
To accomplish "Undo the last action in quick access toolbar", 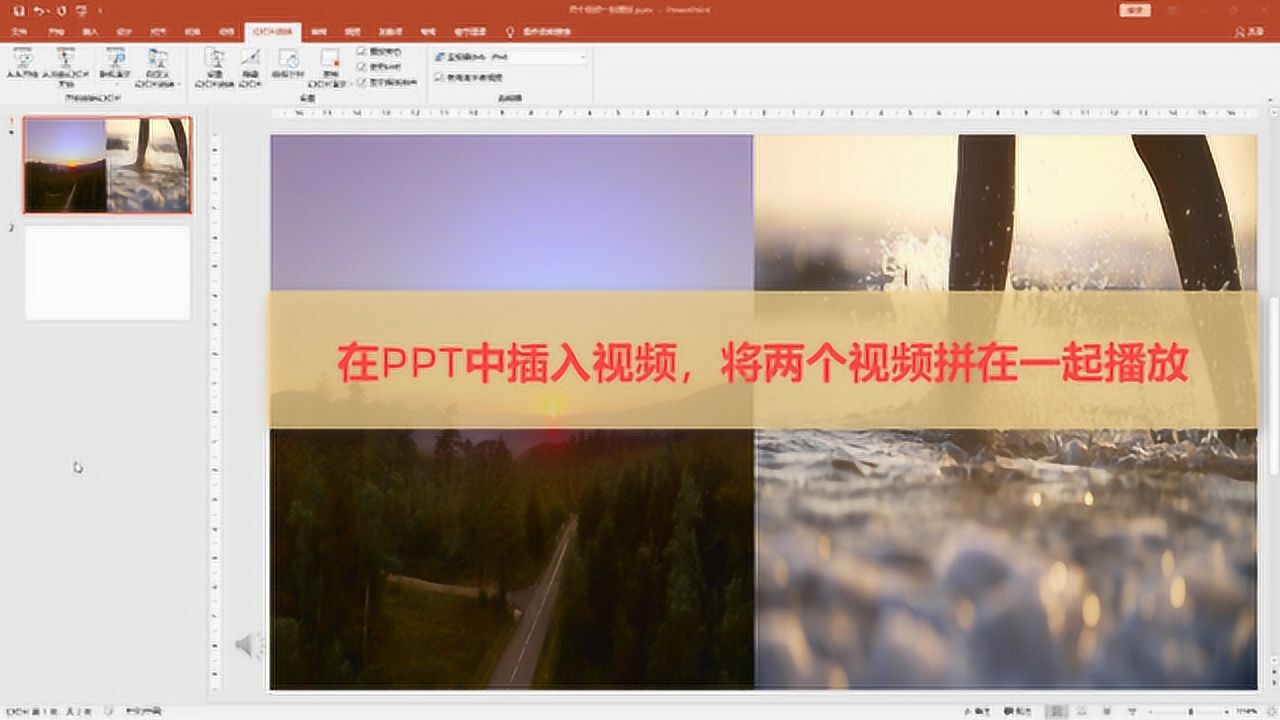I will tap(39, 9).
